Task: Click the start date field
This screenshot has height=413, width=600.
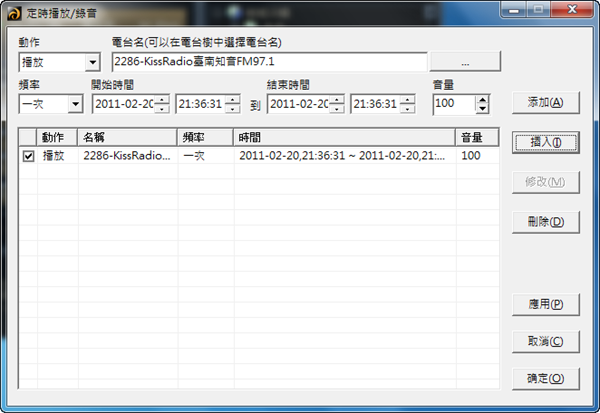Action: click(x=123, y=104)
